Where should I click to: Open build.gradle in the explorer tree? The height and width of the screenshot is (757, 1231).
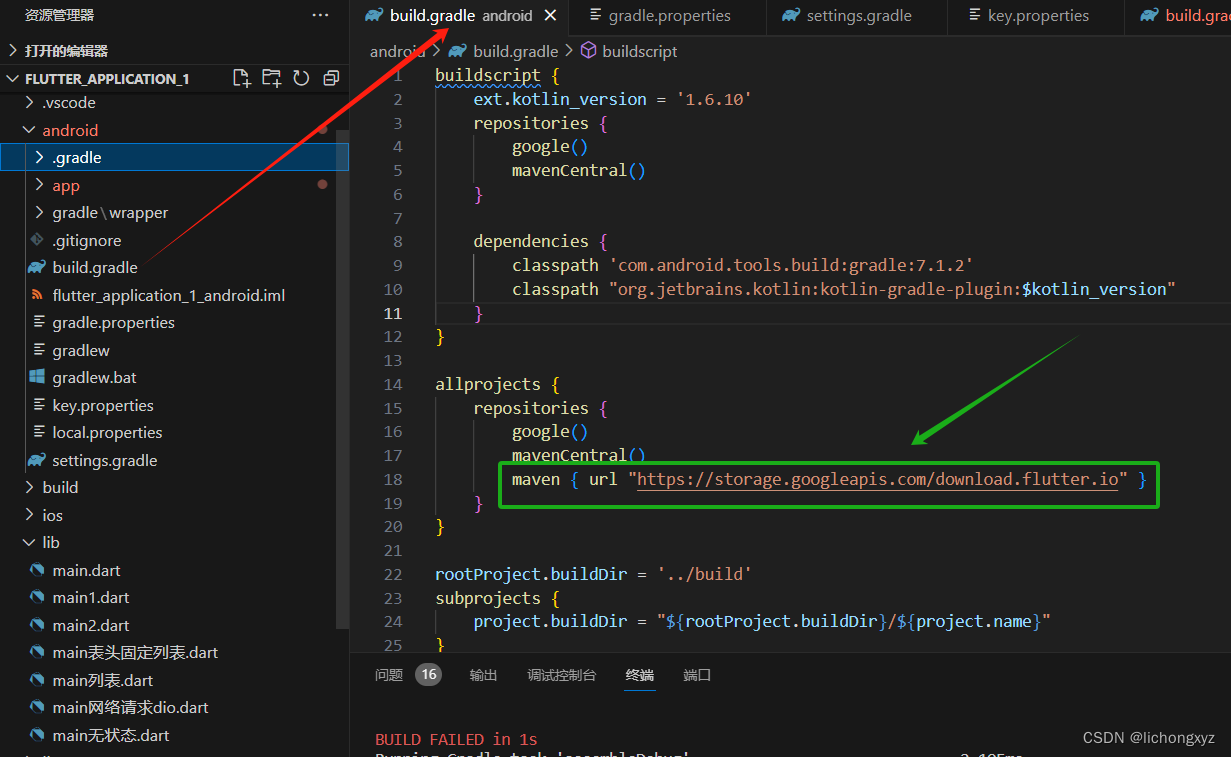coord(95,267)
